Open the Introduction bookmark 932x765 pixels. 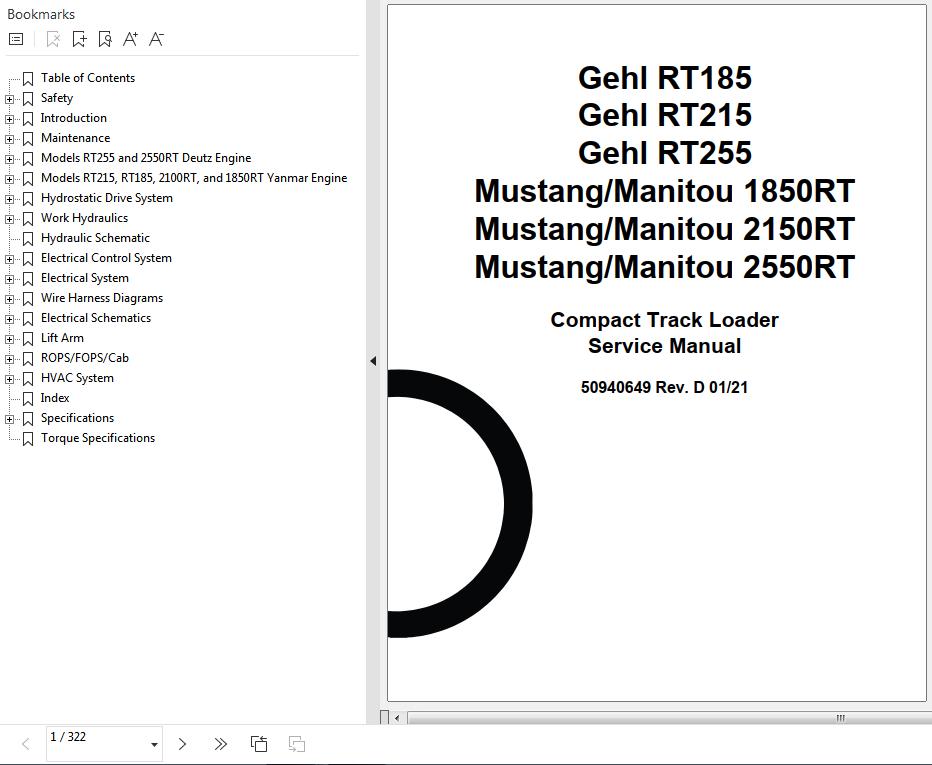(74, 118)
